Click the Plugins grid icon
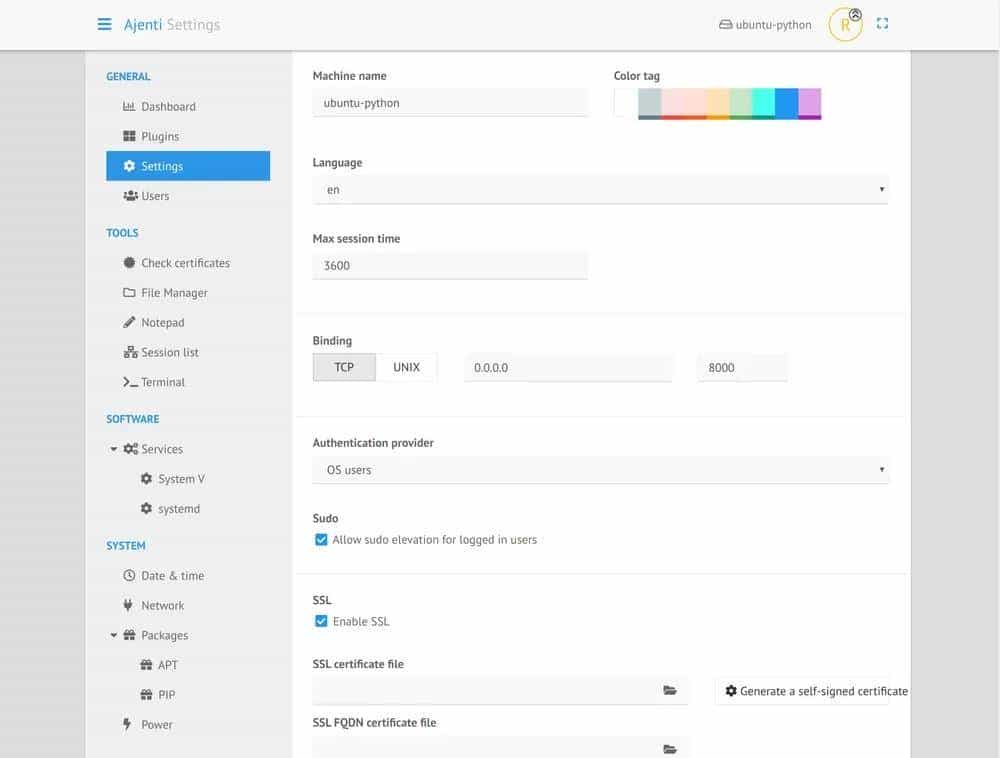 click(129, 136)
